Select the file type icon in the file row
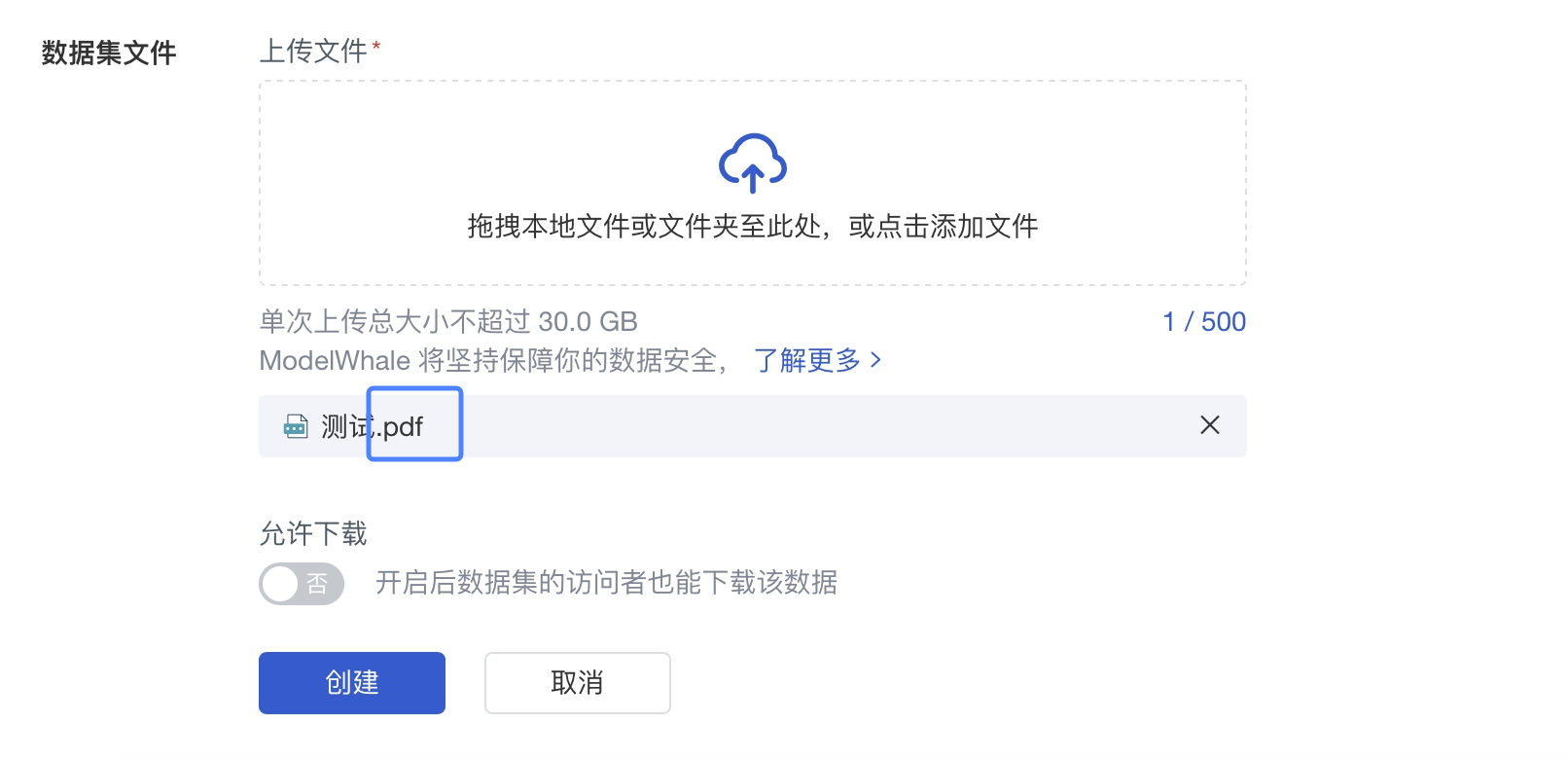The width and height of the screenshot is (1568, 759). click(295, 425)
